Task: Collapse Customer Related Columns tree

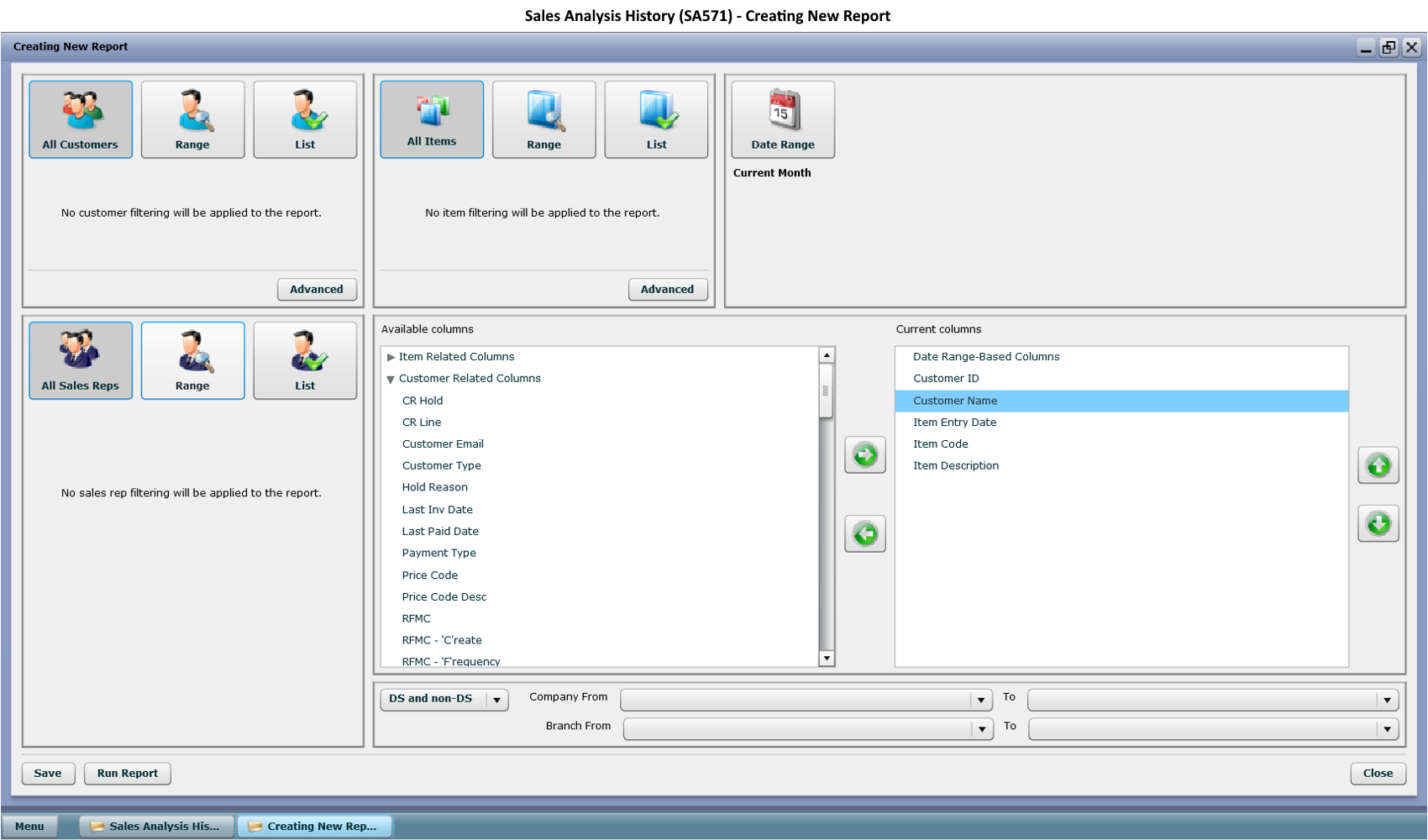Action: coord(390,378)
